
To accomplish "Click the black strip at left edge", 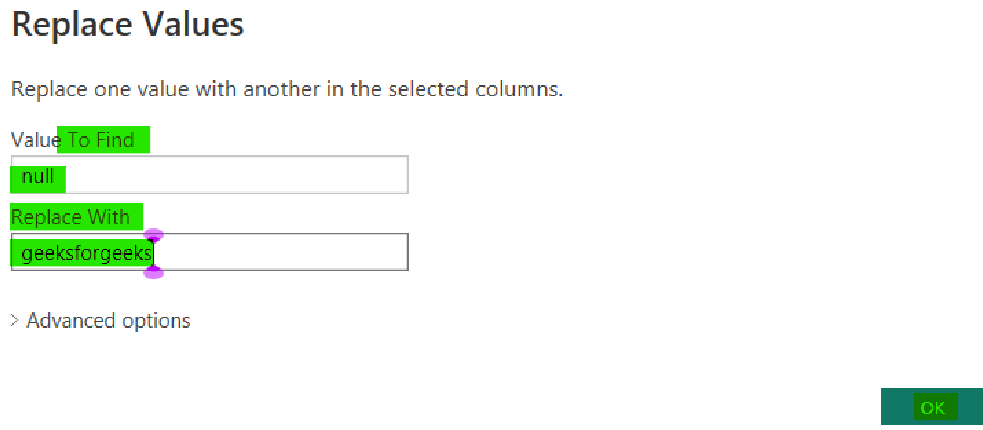I will click(x=4, y=215).
